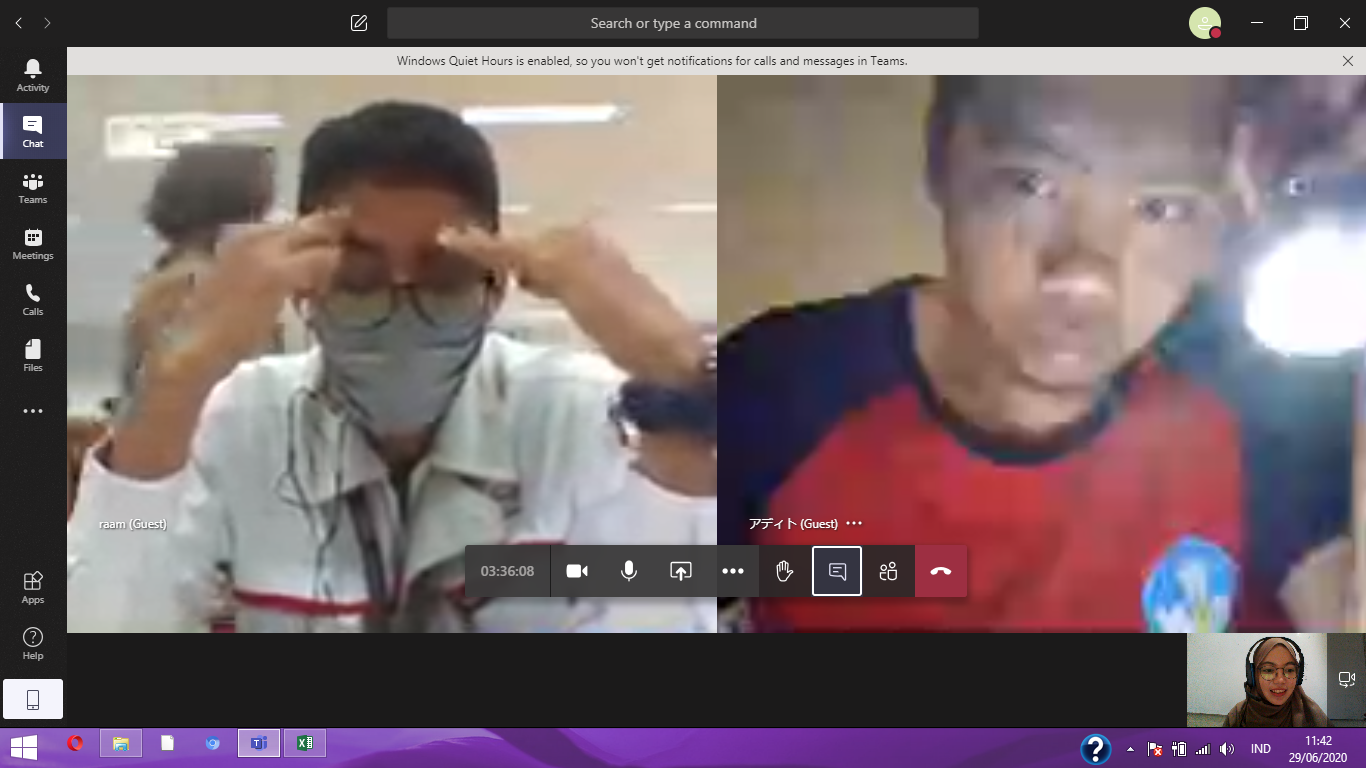Open the profile avatar menu
The width and height of the screenshot is (1366, 768).
pyautogui.click(x=1205, y=23)
